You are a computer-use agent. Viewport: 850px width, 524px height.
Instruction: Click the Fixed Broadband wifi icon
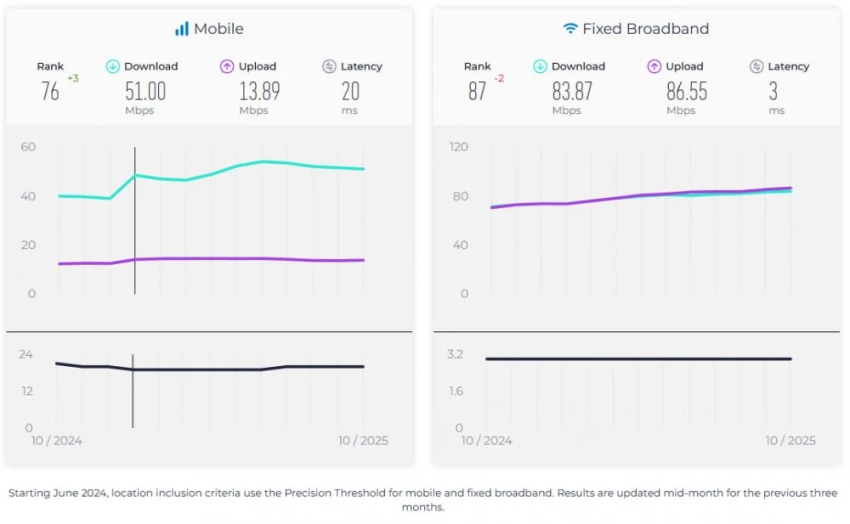pos(571,29)
